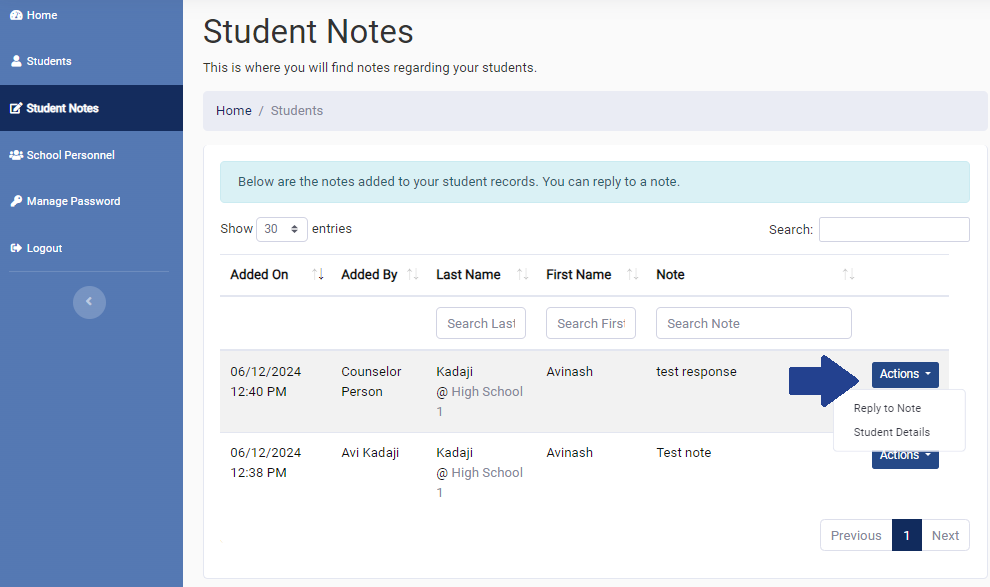
Task: Focus the main Search field
Action: tap(894, 230)
